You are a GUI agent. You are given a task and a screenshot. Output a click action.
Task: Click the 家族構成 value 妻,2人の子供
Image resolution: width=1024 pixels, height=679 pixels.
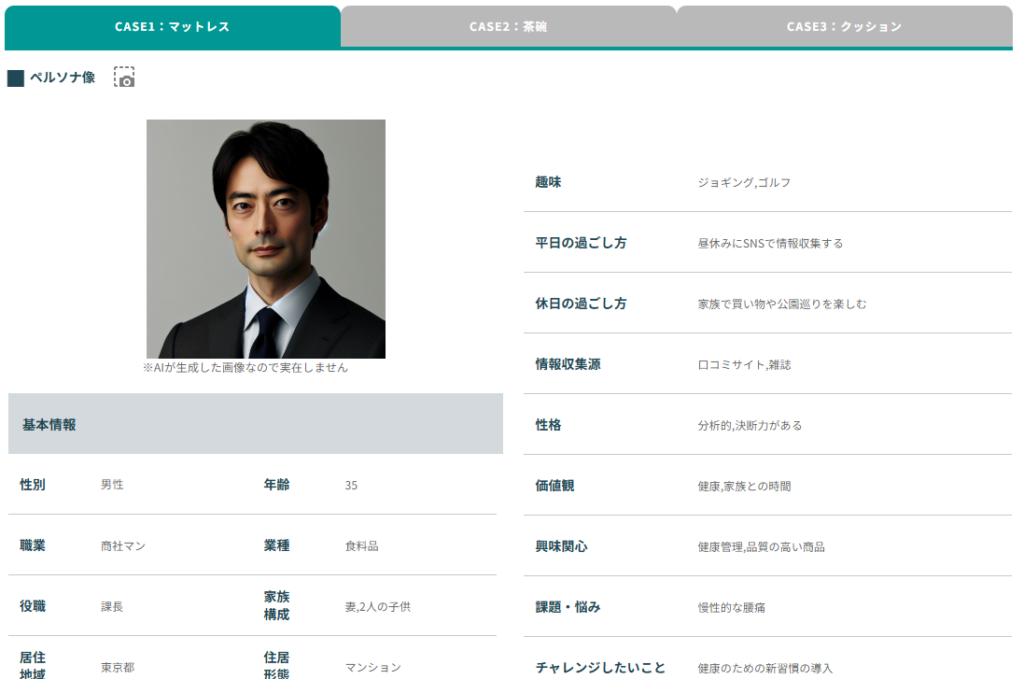pos(377,606)
